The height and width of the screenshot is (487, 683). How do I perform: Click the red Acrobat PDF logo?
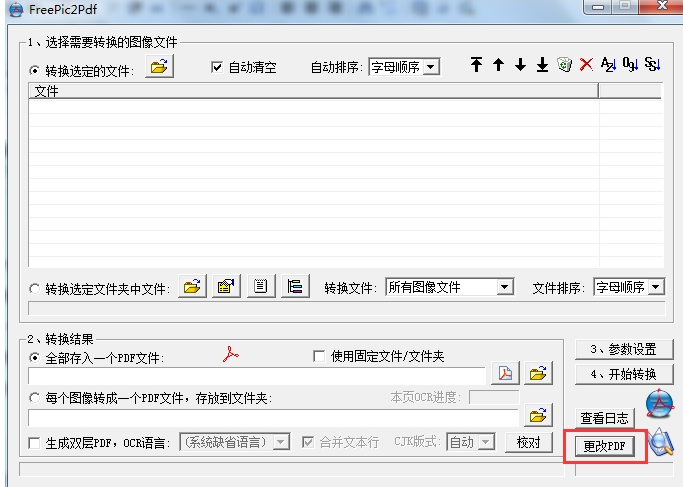pyautogui.click(x=230, y=354)
